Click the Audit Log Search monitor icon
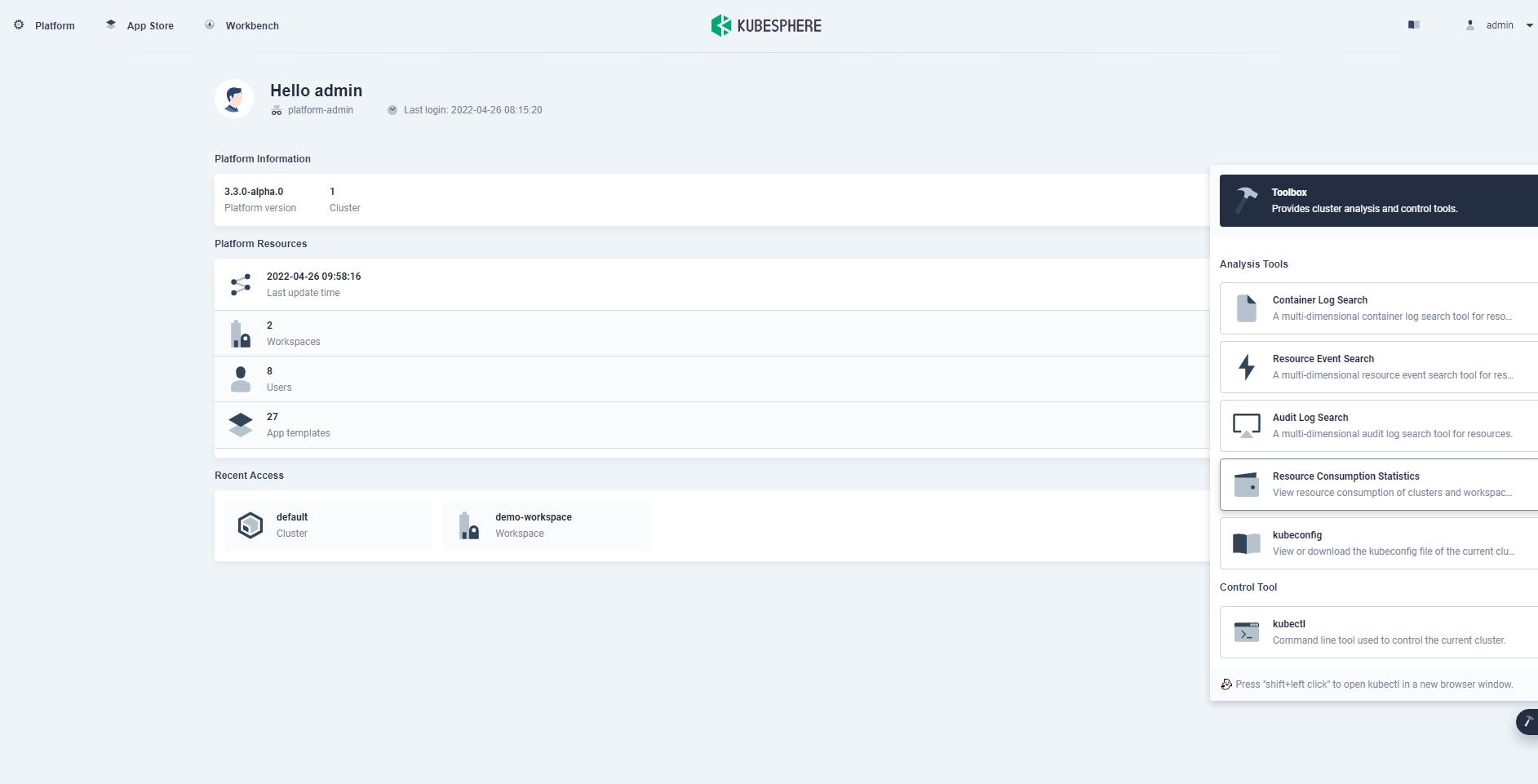Image resolution: width=1538 pixels, height=784 pixels. tap(1247, 426)
